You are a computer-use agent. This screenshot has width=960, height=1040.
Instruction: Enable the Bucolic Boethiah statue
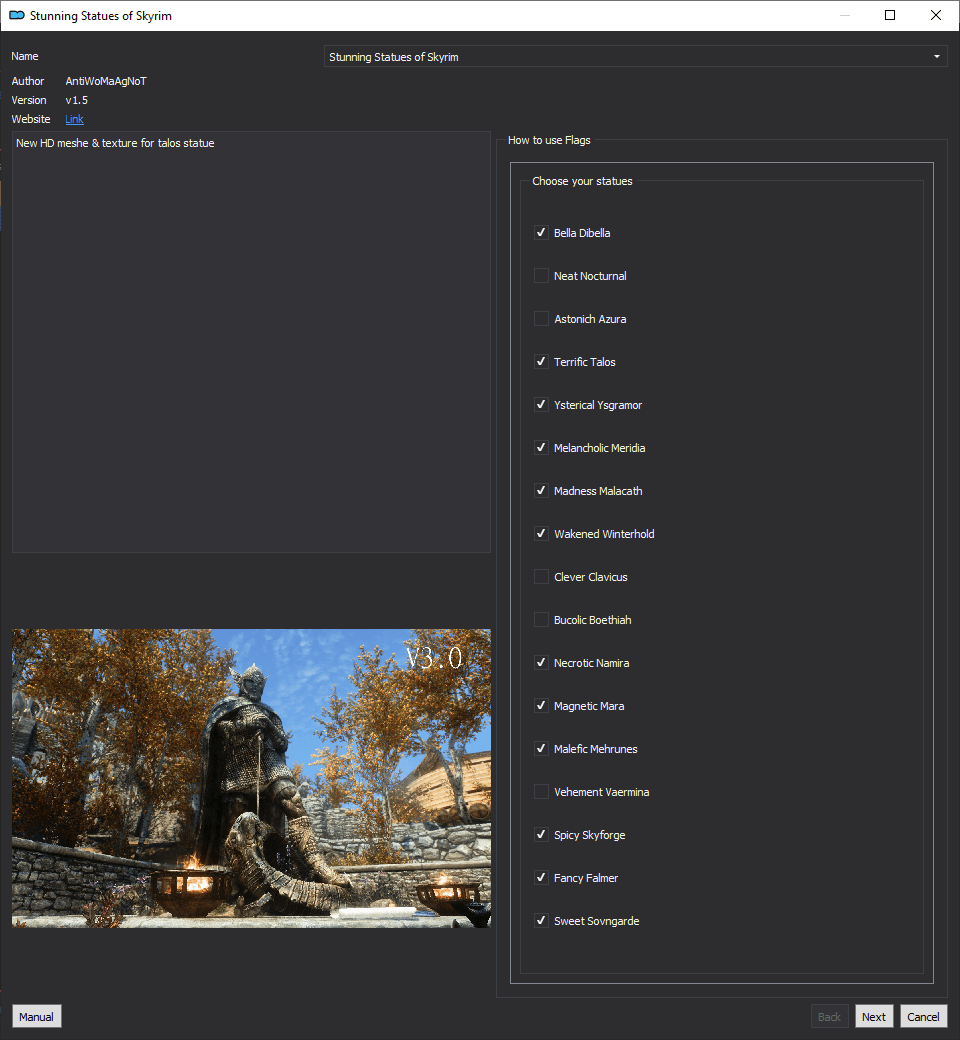coord(541,620)
